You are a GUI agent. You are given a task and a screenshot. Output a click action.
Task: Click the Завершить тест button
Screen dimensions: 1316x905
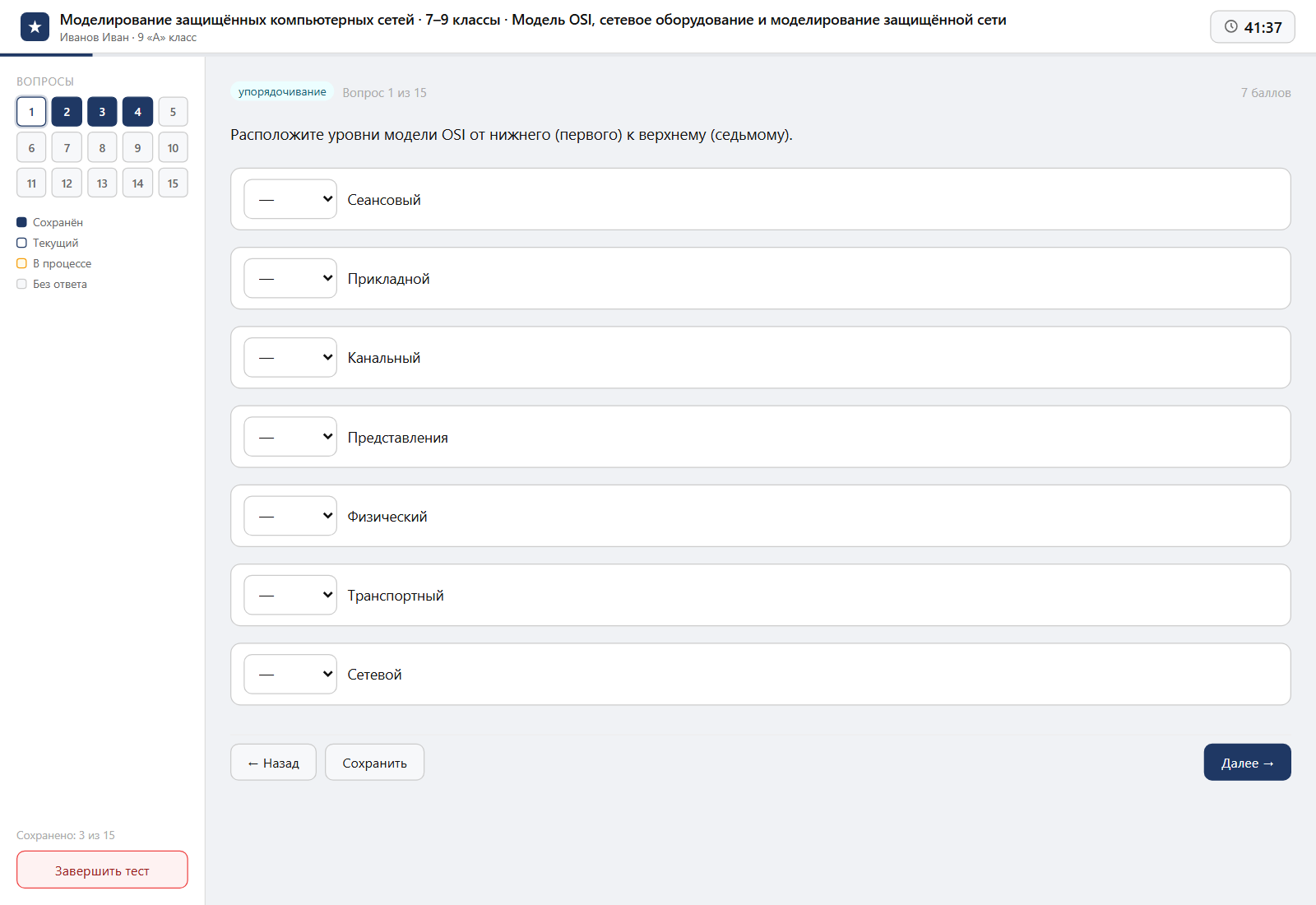(x=102, y=870)
